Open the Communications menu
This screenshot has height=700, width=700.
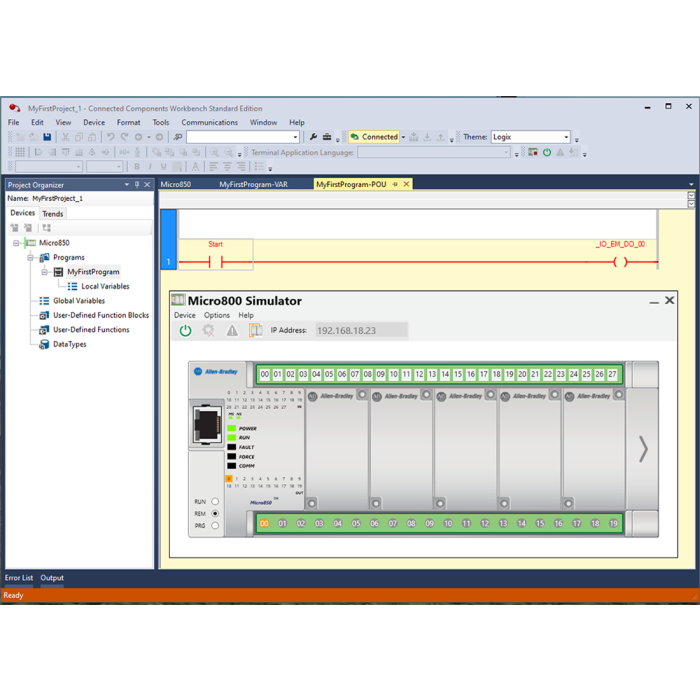[209, 123]
